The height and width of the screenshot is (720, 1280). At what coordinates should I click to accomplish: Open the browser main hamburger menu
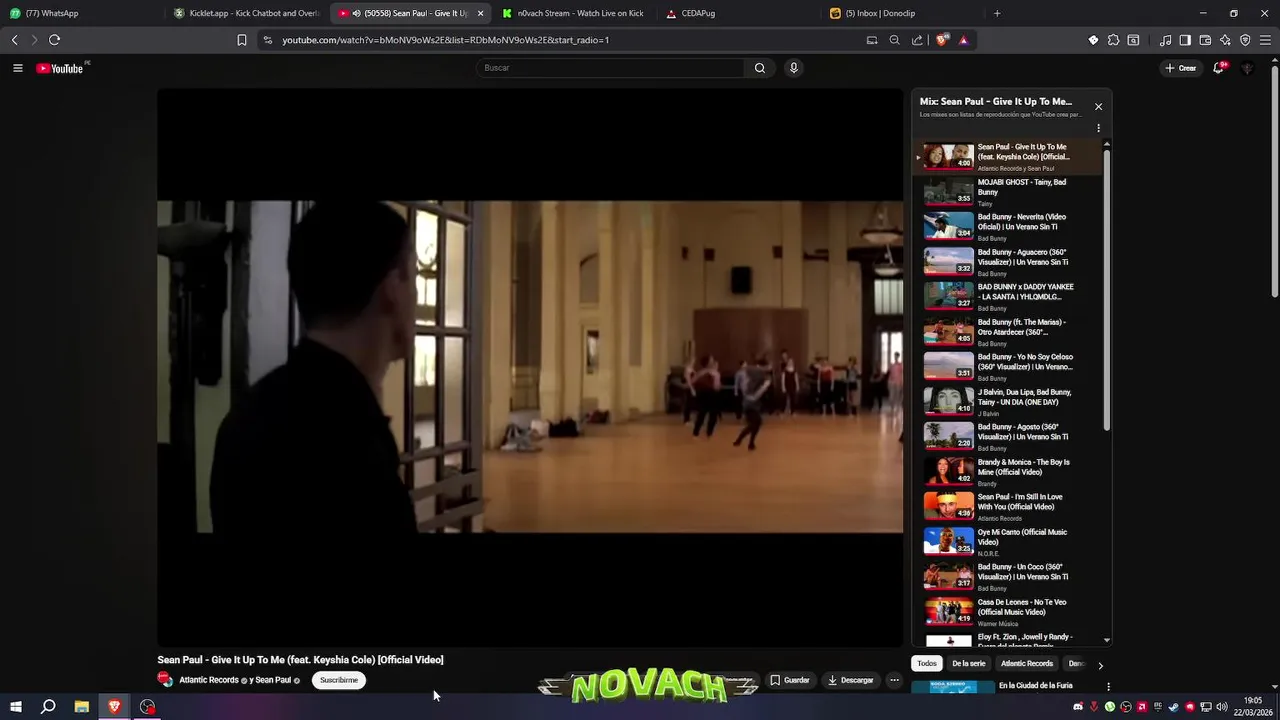pos(1265,40)
